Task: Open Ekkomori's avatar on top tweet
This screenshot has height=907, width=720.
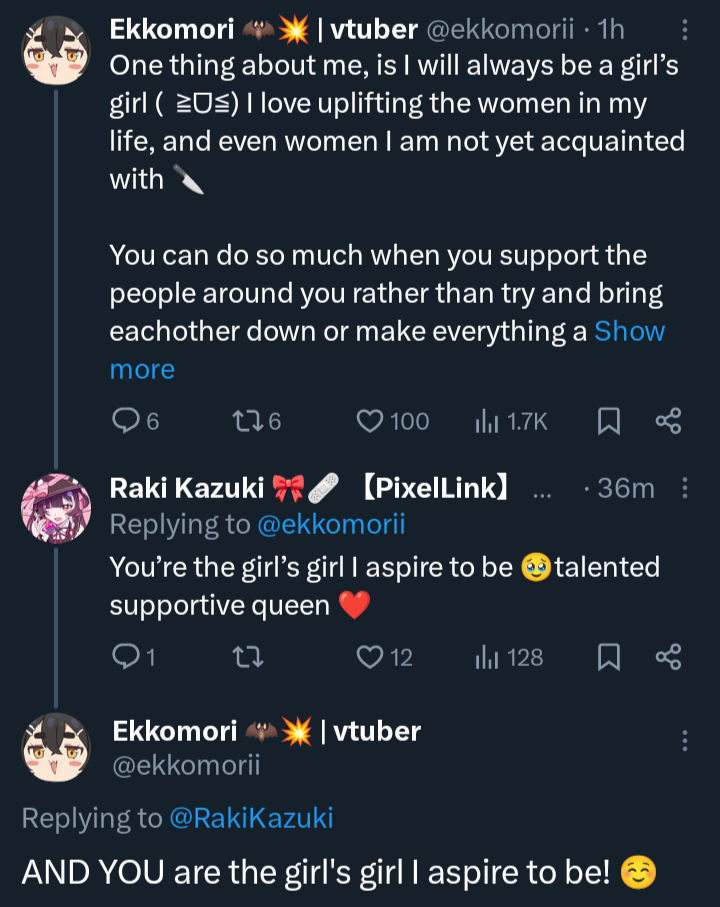Action: click(56, 50)
